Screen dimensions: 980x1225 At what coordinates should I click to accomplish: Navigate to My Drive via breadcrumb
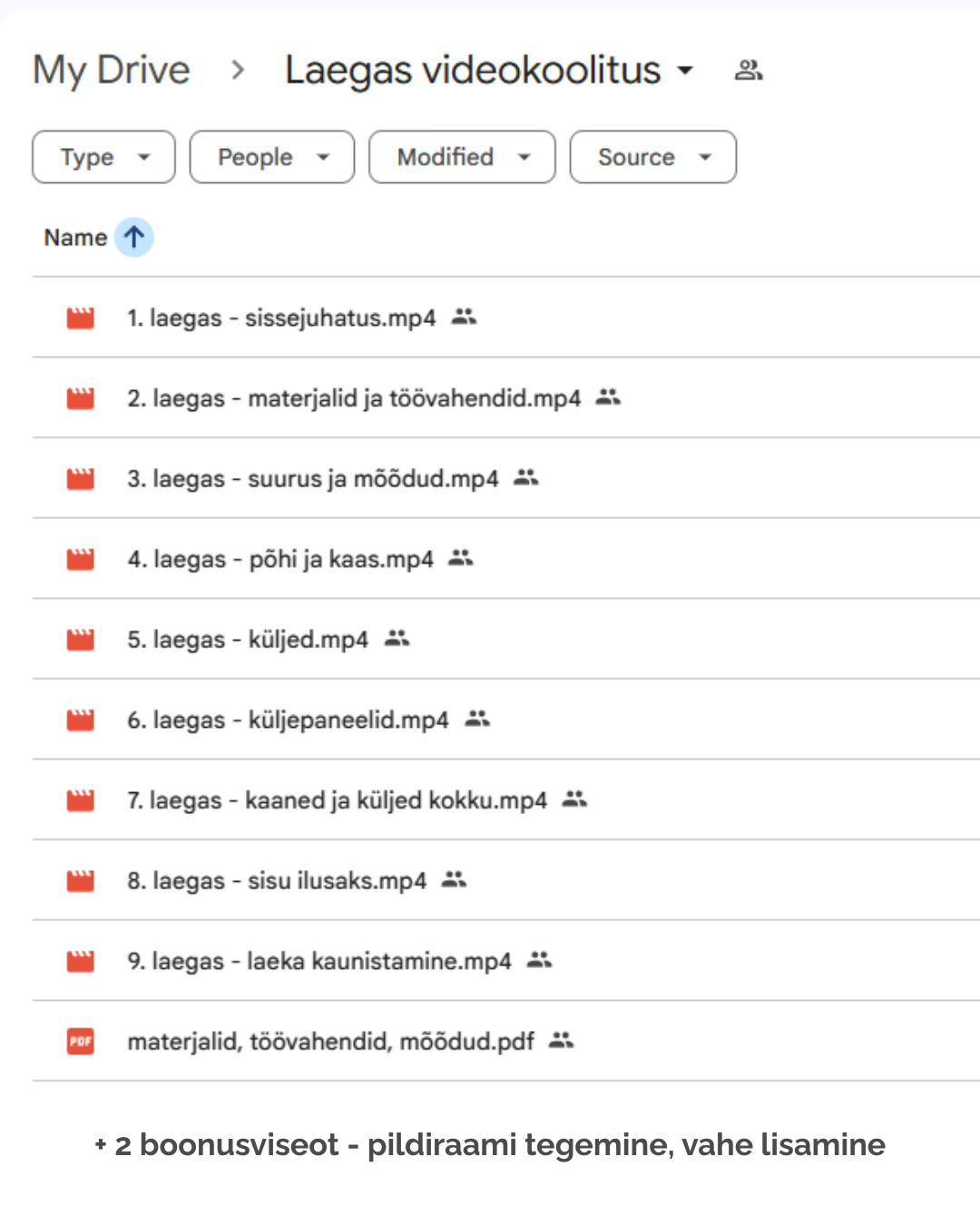pyautogui.click(x=110, y=69)
